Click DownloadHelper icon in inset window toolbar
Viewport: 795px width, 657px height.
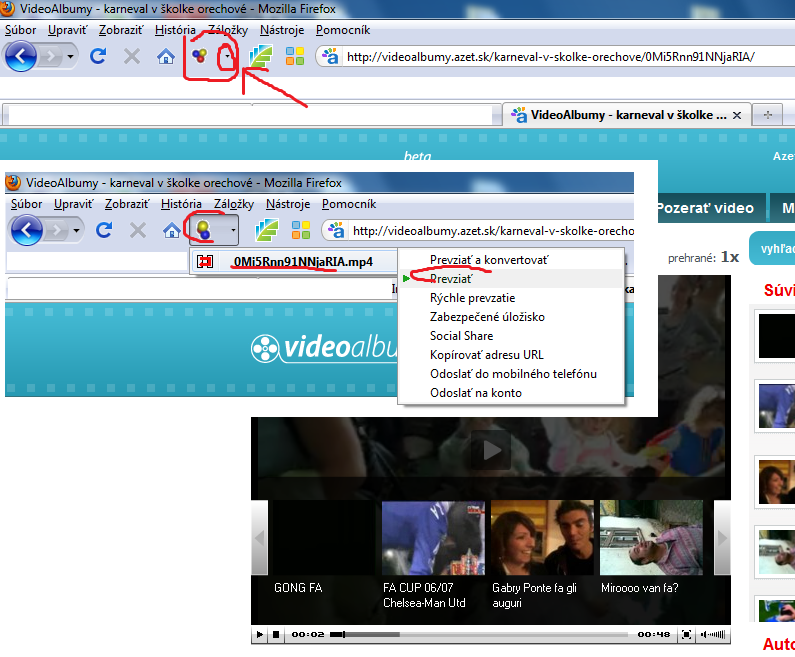tap(204, 230)
